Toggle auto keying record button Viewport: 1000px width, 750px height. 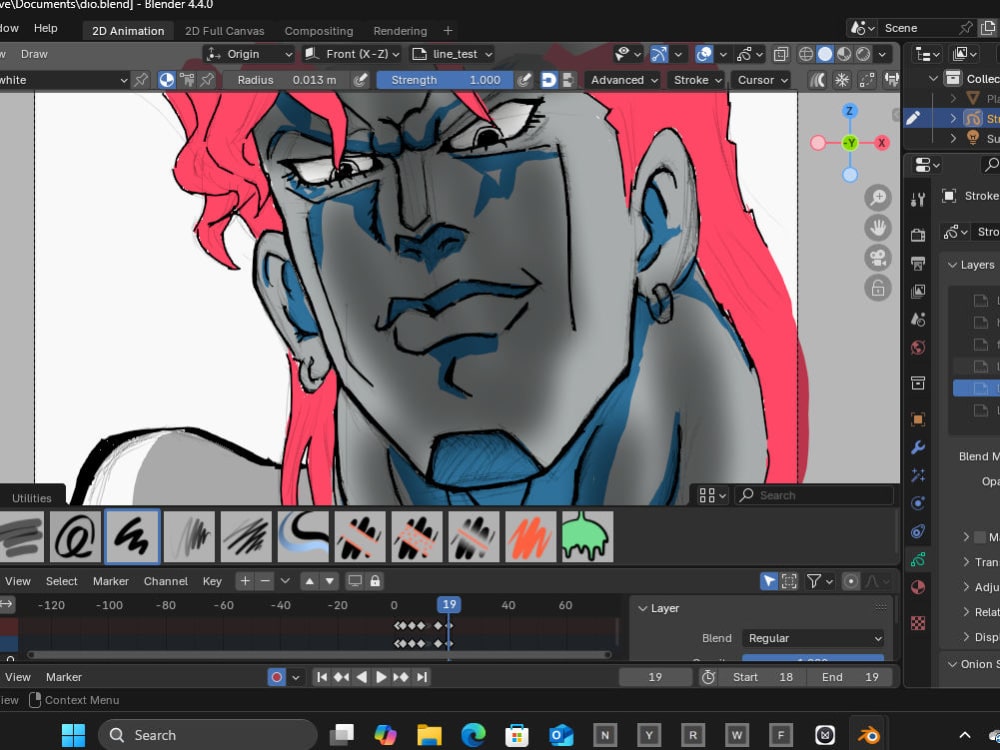[276, 677]
